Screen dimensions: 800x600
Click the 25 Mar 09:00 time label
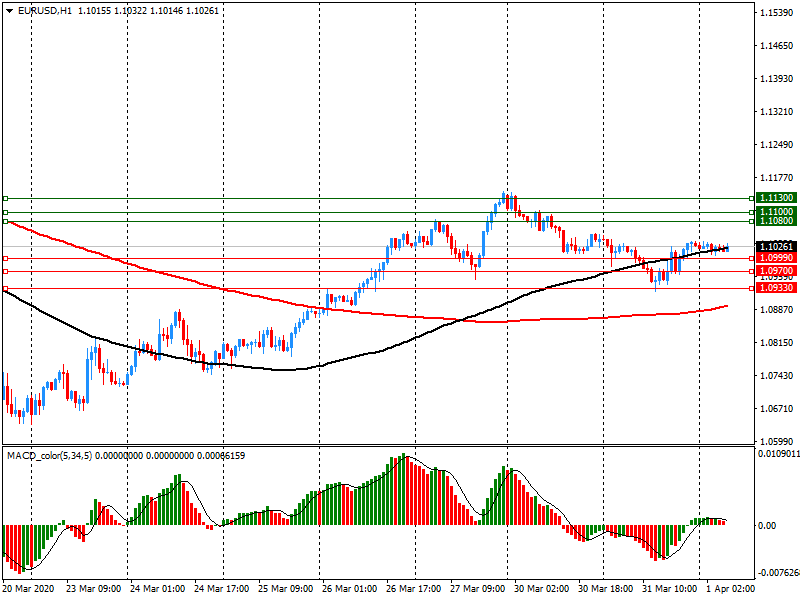[285, 589]
